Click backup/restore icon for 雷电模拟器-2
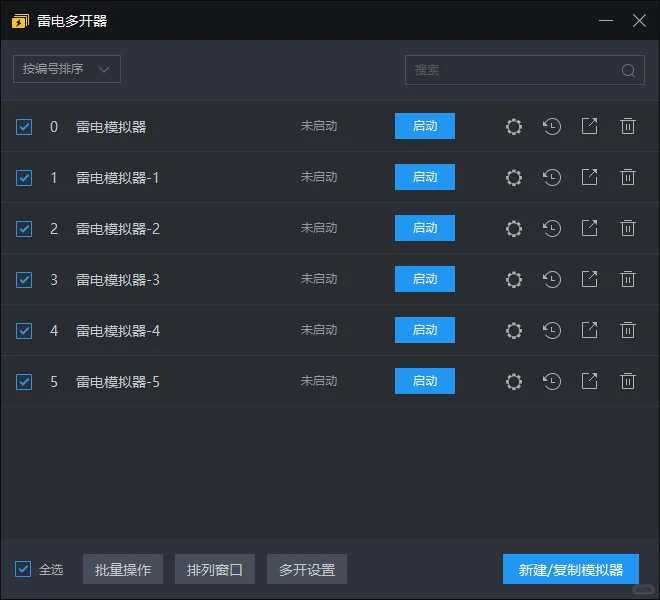Viewport: 660px width, 600px height. click(551, 229)
